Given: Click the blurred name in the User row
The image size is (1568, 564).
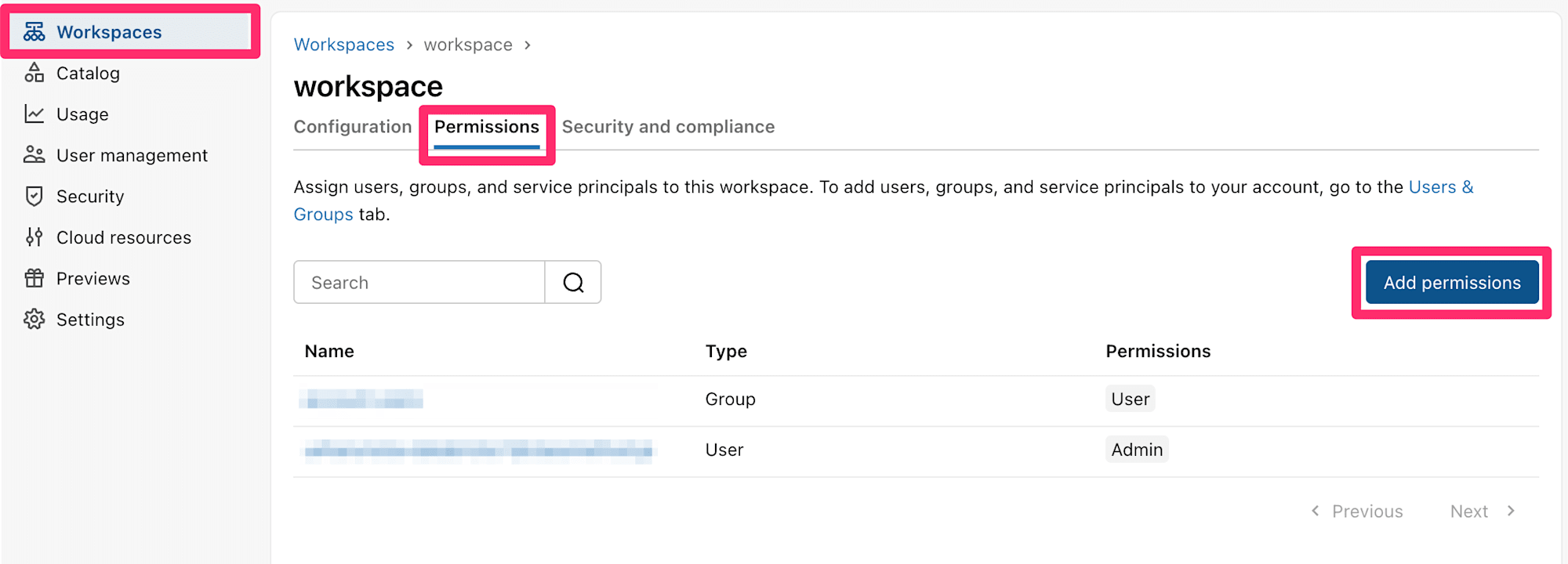Looking at the screenshot, I should [x=478, y=450].
